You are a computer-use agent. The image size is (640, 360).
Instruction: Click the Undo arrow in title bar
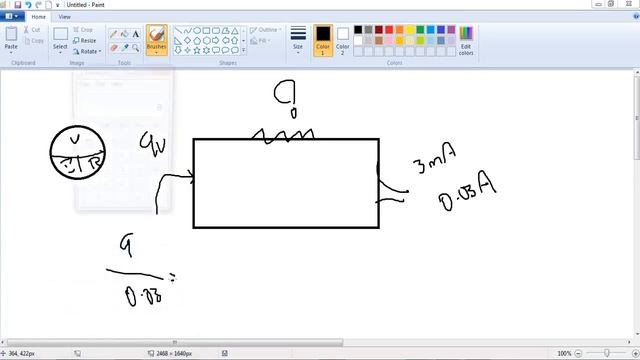28,5
